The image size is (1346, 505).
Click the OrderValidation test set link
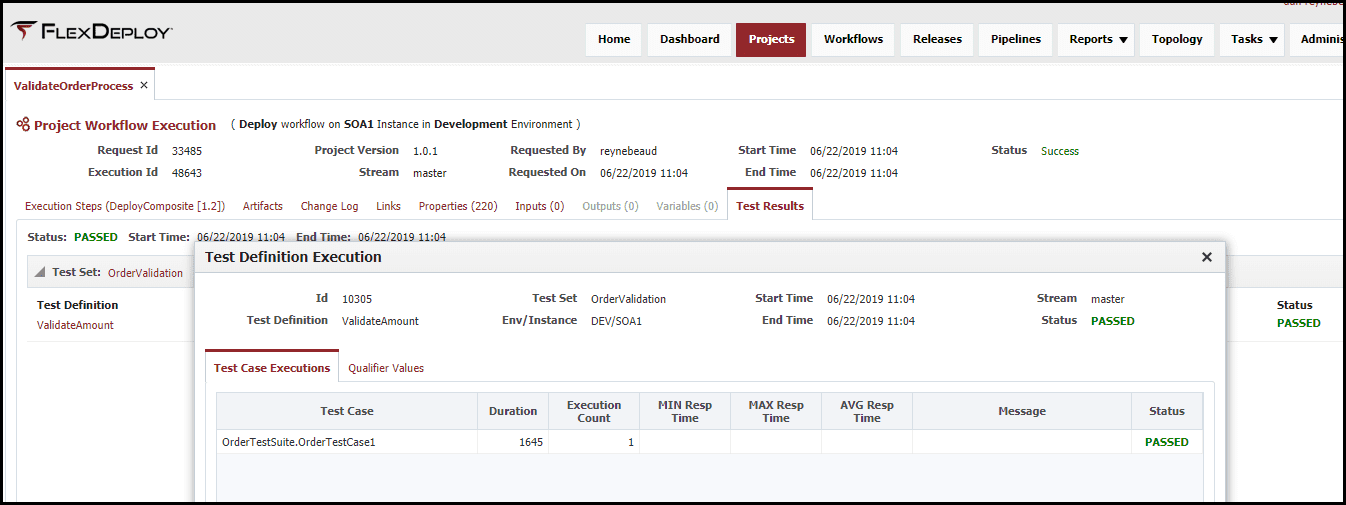click(145, 272)
